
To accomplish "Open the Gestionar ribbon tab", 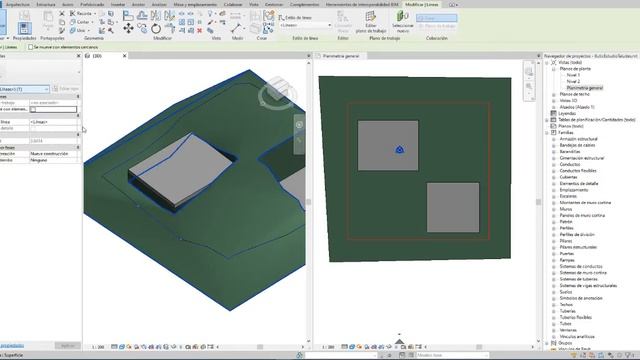I will click(x=274, y=4).
